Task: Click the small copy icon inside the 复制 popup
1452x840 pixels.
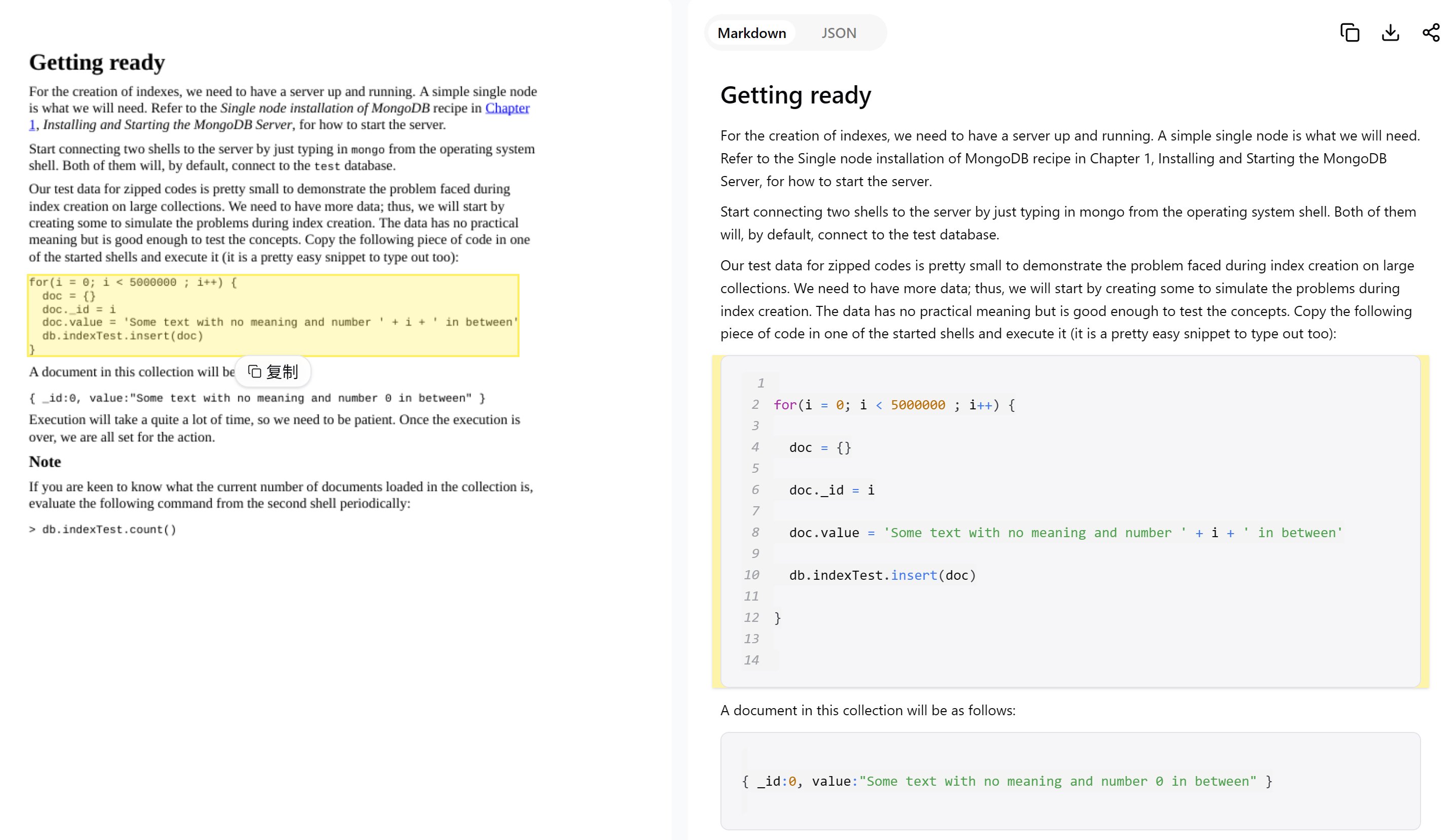Action: click(254, 372)
